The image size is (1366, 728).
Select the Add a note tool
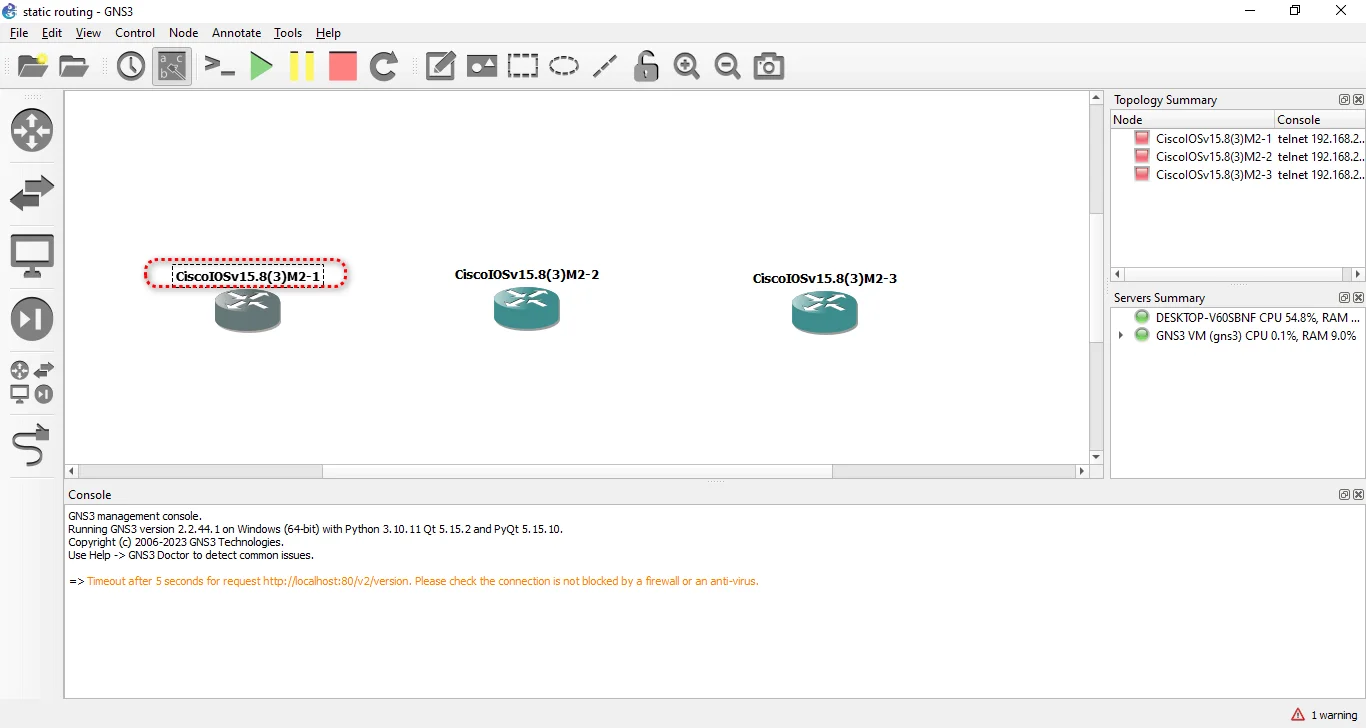(x=441, y=67)
